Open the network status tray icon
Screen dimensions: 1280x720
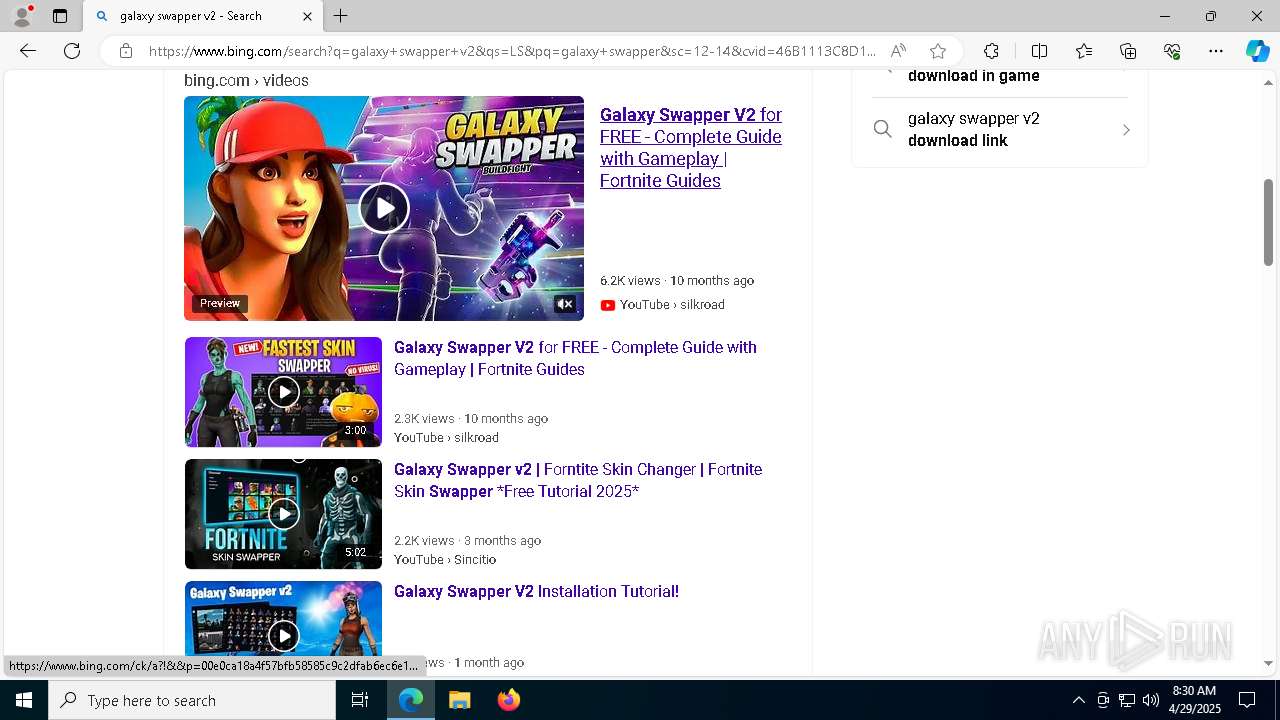tap(1127, 700)
